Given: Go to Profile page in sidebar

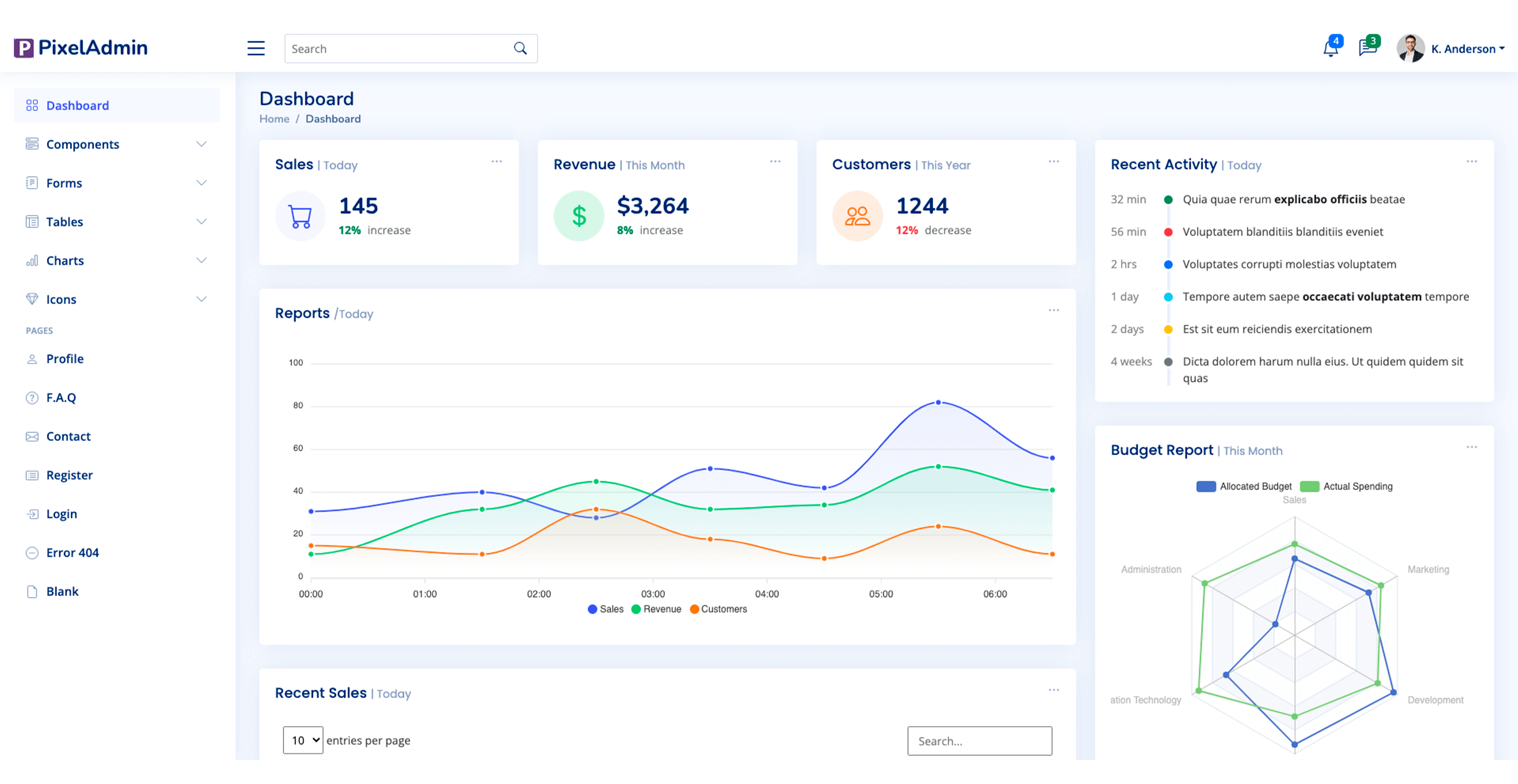Looking at the screenshot, I should (65, 359).
